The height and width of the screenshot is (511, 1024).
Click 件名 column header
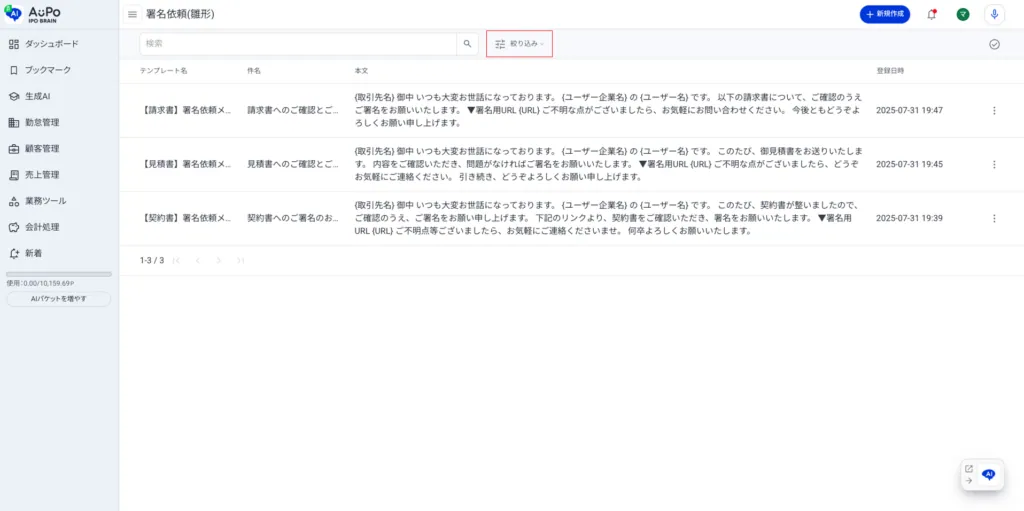pos(254,71)
